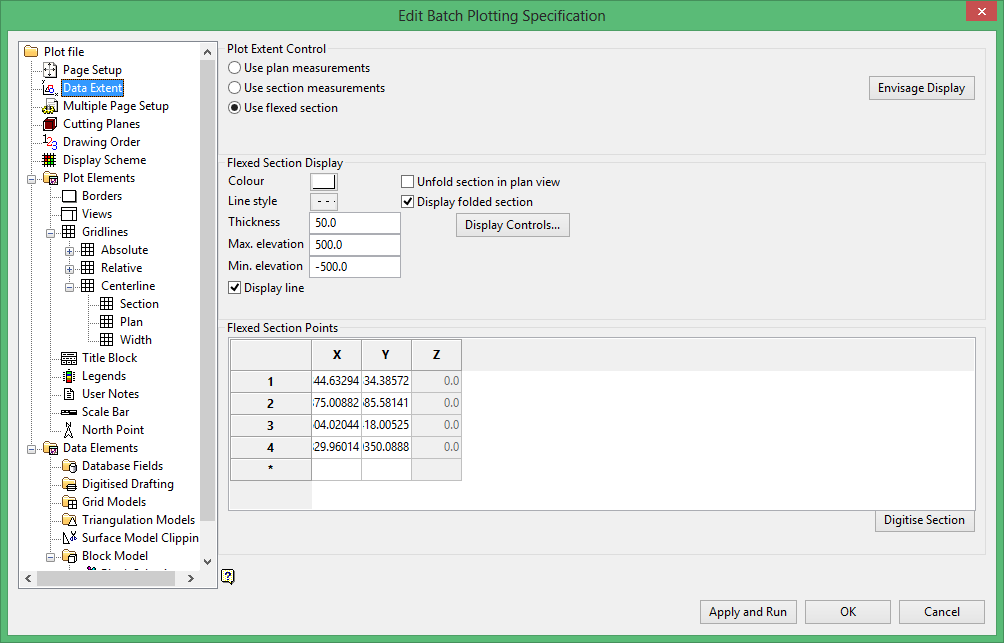The image size is (1004, 643).
Task: Select Use plan measurements radio button
Action: 234,68
